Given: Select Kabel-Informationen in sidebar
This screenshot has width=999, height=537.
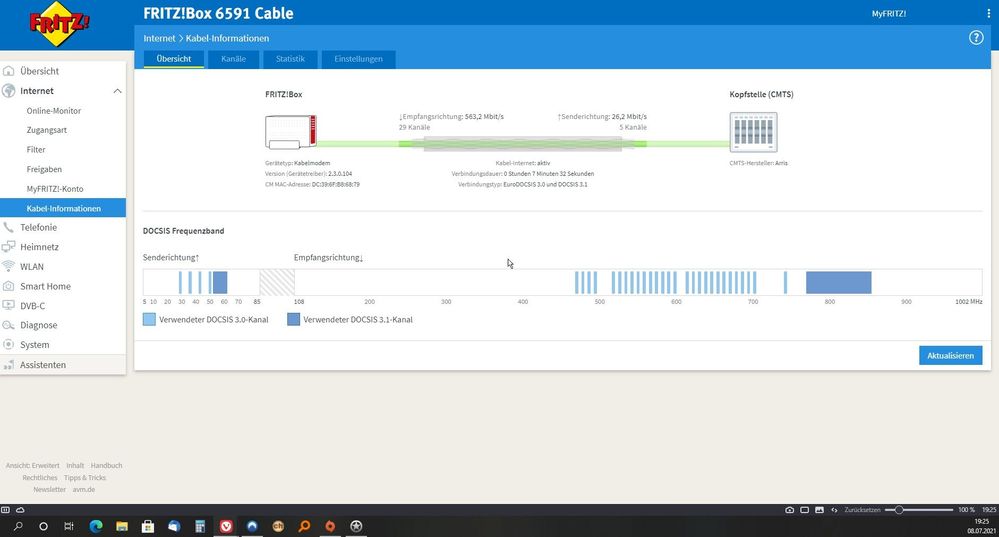Looking at the screenshot, I should coord(62,208).
